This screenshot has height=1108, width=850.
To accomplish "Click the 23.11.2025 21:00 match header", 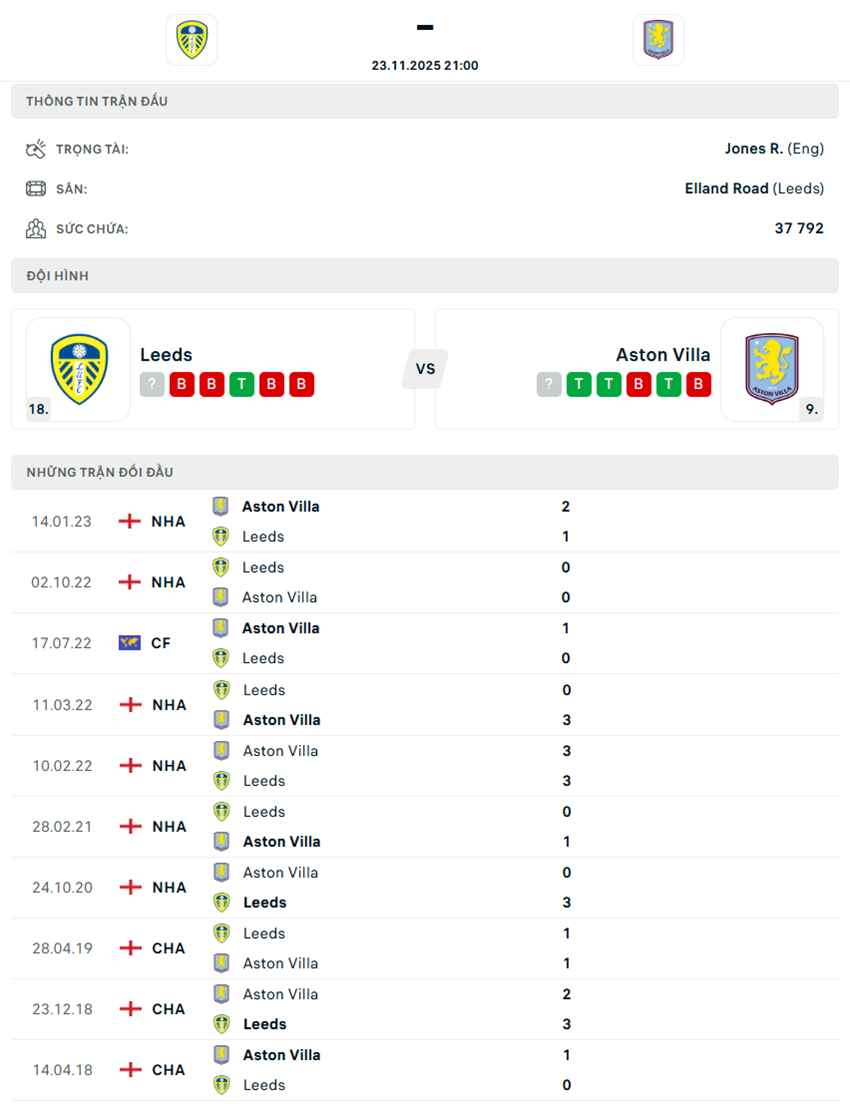I will (x=425, y=65).
